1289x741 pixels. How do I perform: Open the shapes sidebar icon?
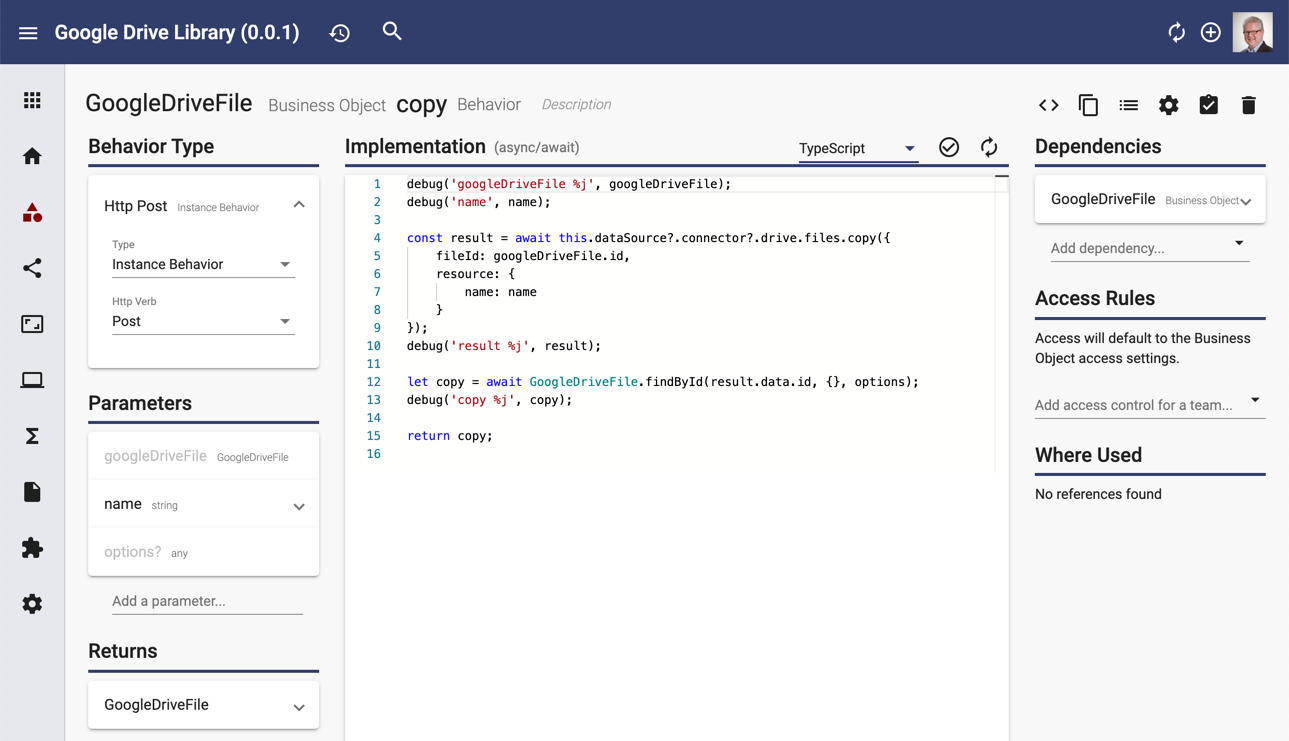point(32,212)
